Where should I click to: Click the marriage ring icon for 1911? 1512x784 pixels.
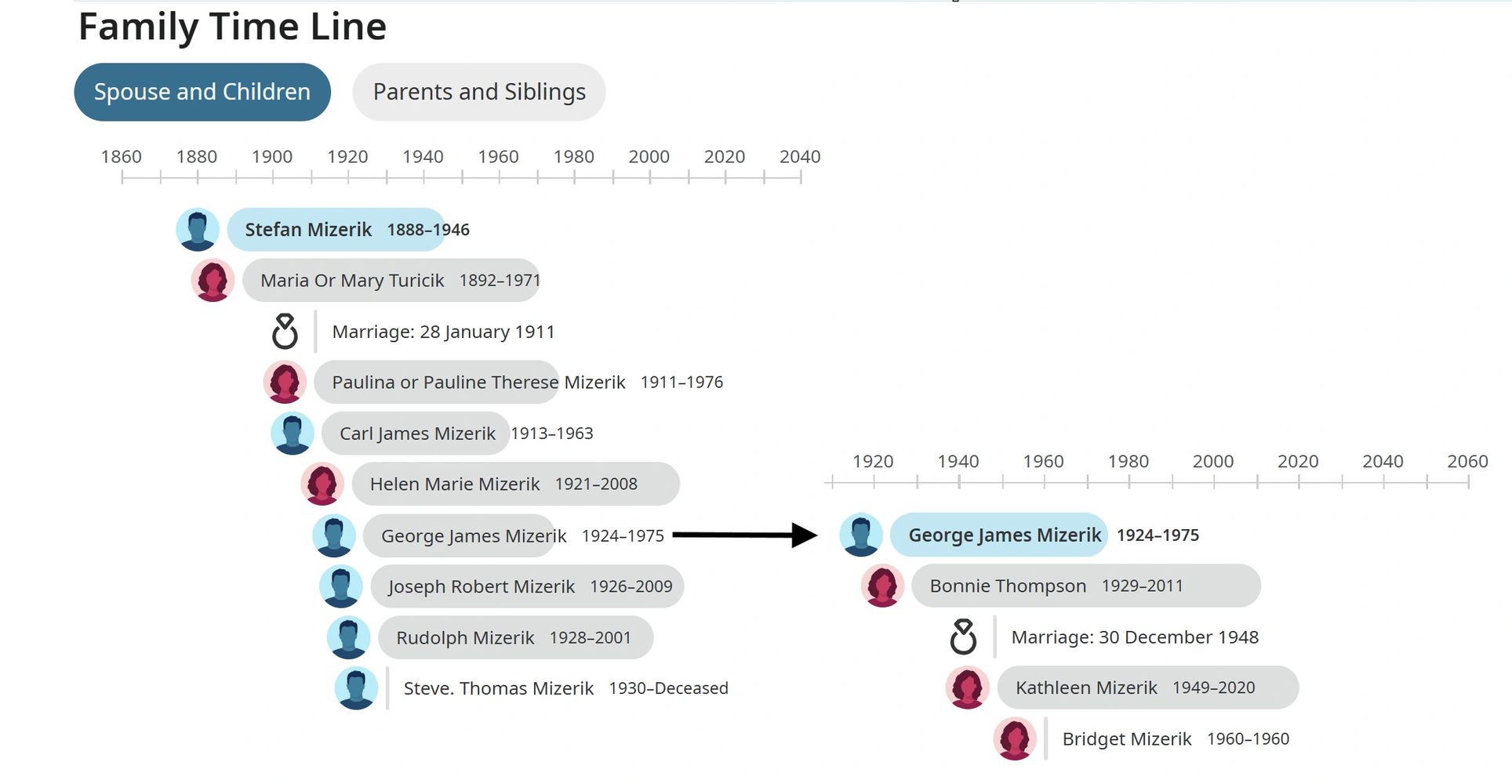coord(285,332)
